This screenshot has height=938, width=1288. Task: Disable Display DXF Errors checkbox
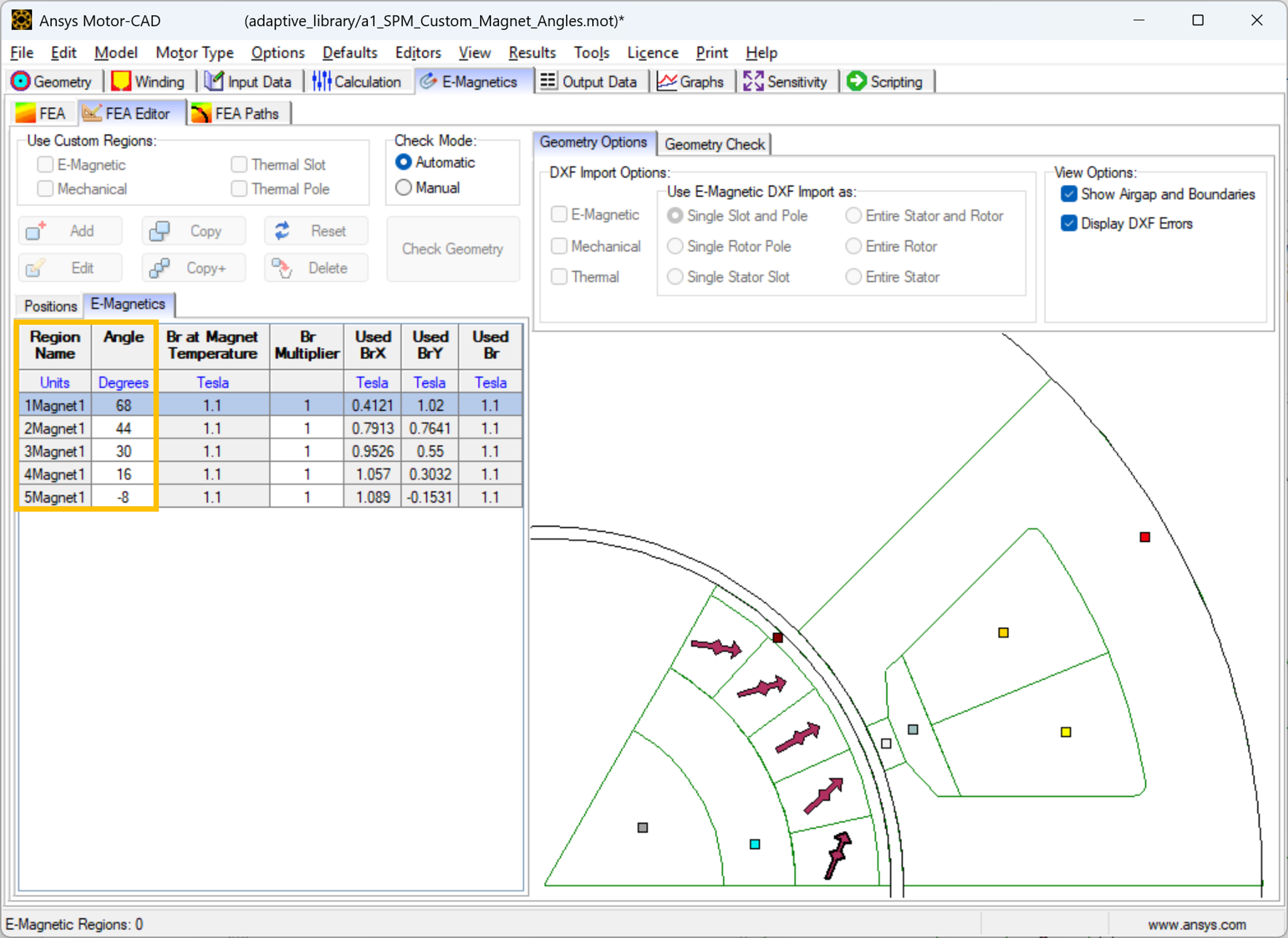click(1069, 224)
